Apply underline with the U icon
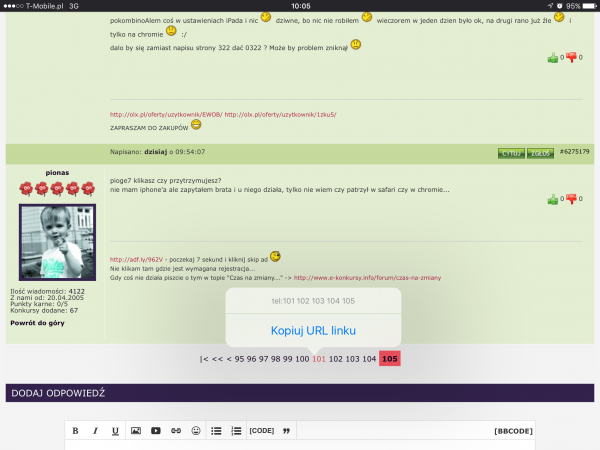Screen dimensions: 600x450 (115, 431)
